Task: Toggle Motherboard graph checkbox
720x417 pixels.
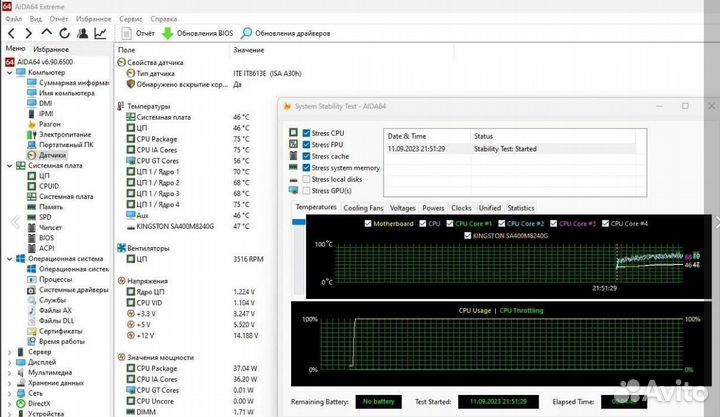Action: click(368, 224)
